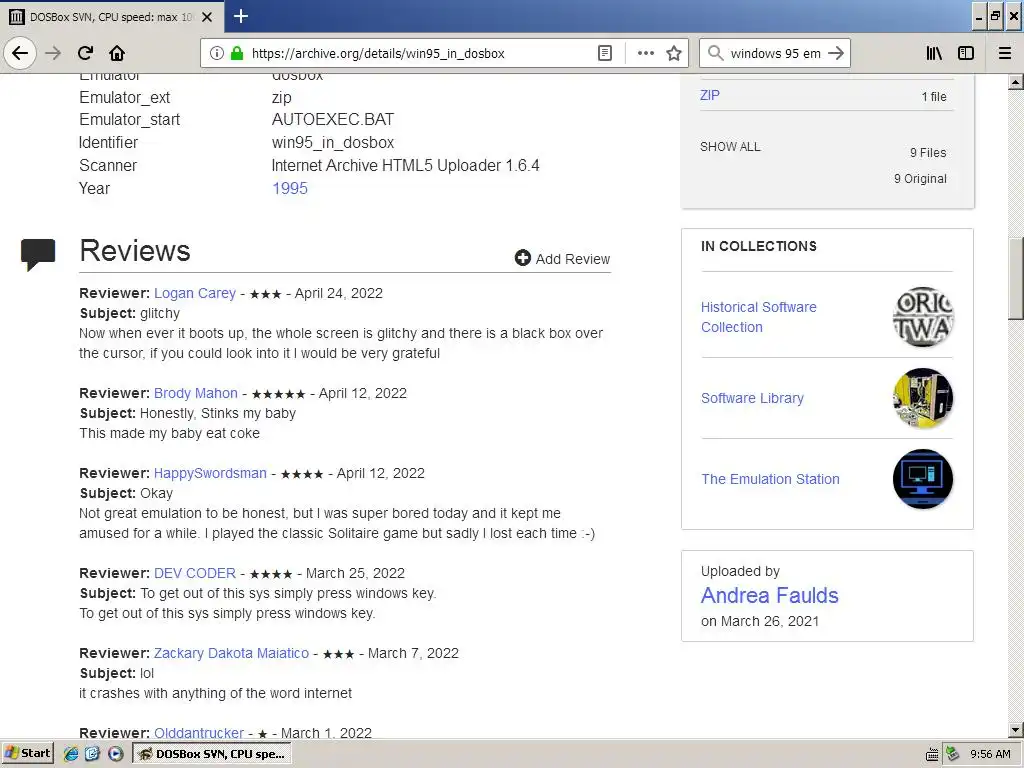Open reviewer Brody Mahon's profile
This screenshot has height=768, width=1024.
point(195,393)
